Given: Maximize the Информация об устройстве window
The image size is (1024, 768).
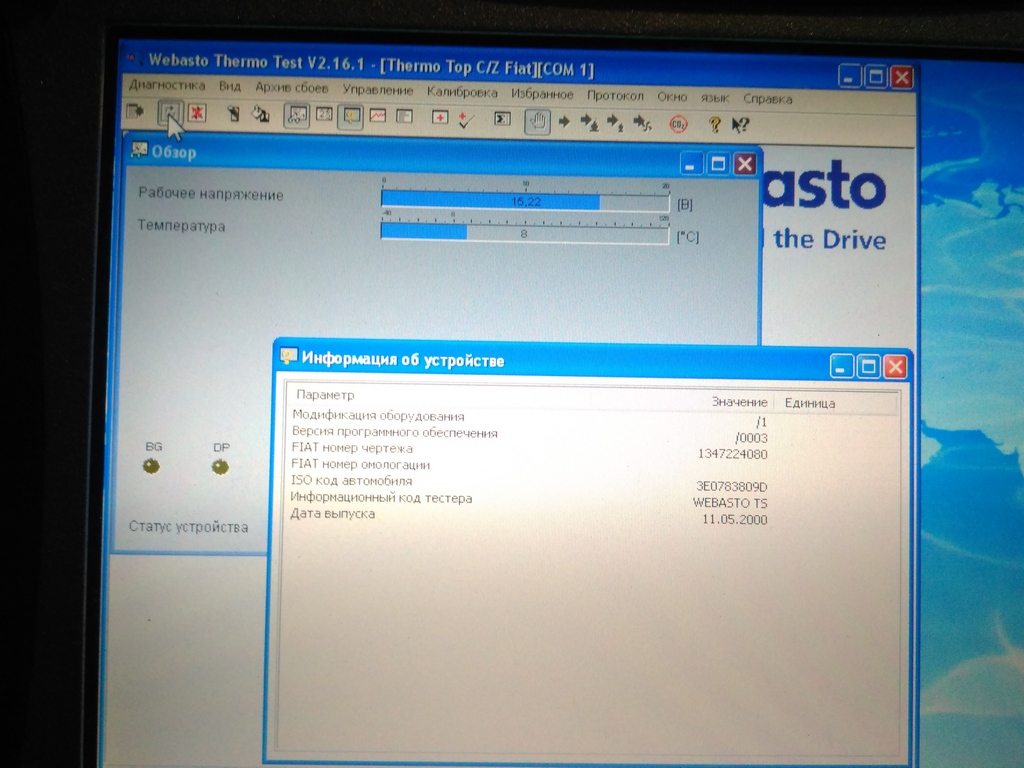Looking at the screenshot, I should 868,366.
